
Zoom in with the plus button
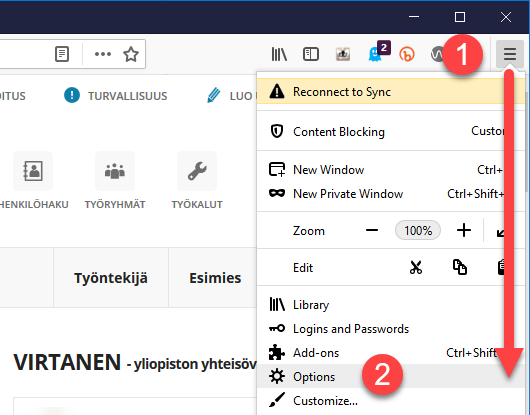point(464,231)
